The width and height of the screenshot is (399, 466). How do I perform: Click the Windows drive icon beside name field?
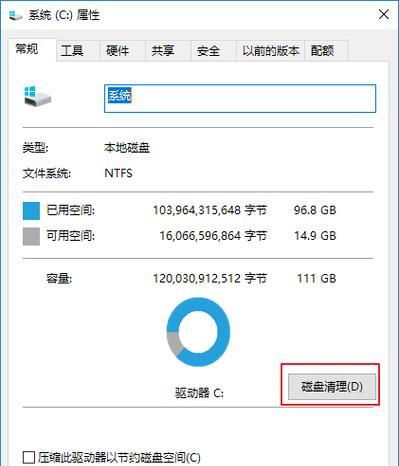37,96
